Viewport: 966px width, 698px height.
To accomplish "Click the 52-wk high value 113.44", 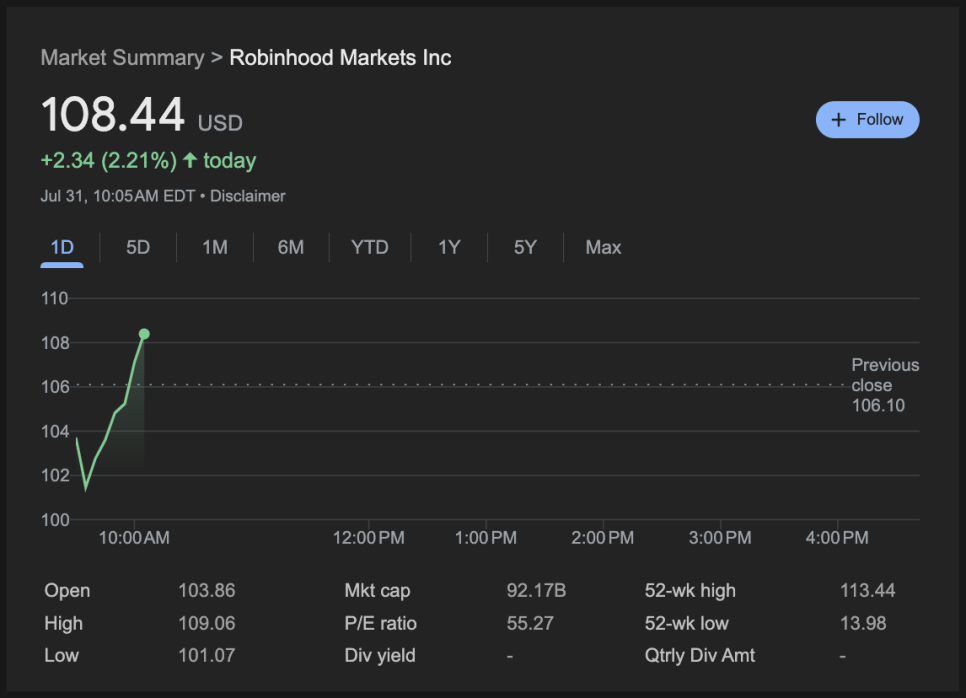I will coord(867,591).
